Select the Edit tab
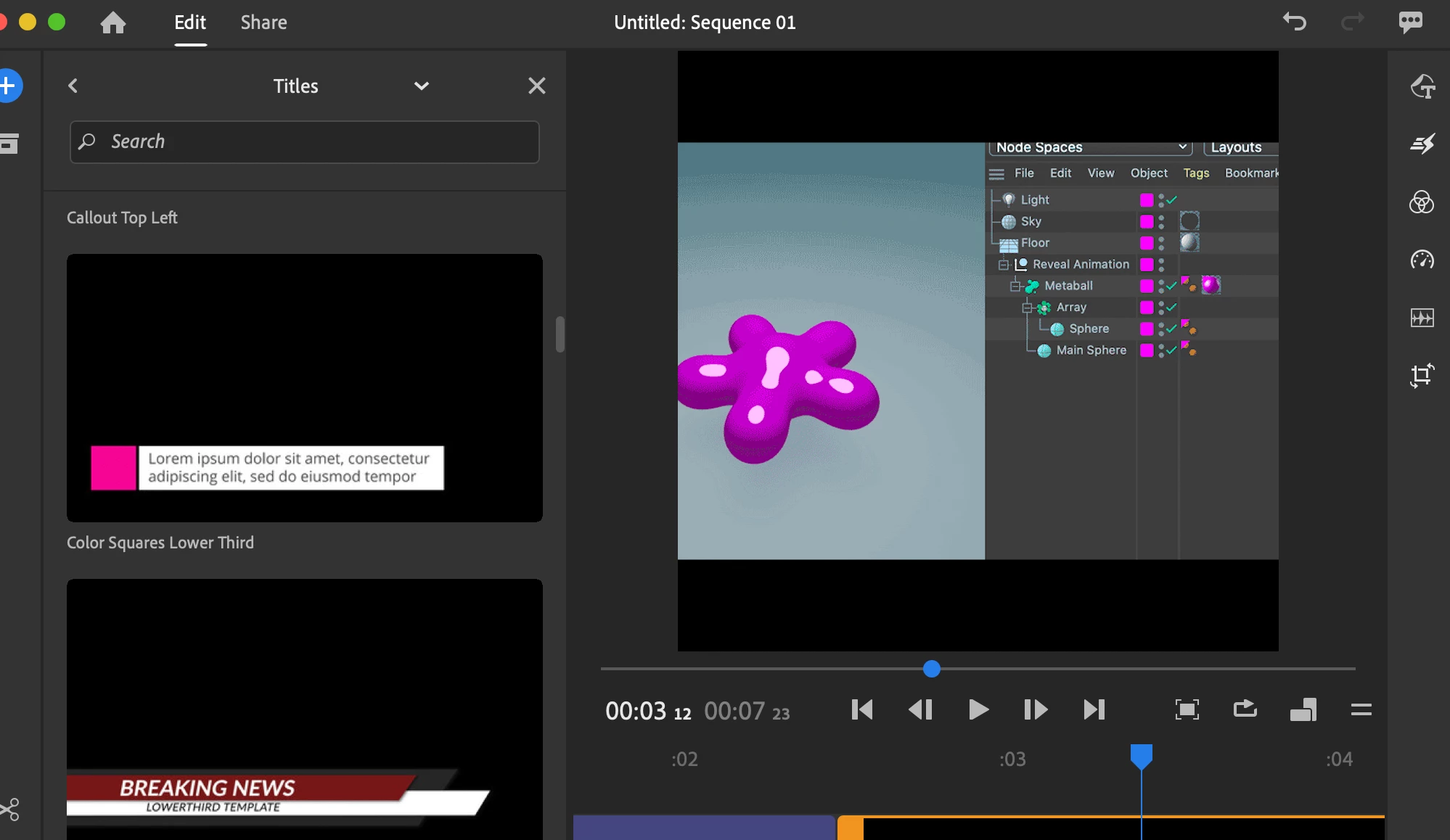Image resolution: width=1450 pixels, height=840 pixels. [x=190, y=23]
